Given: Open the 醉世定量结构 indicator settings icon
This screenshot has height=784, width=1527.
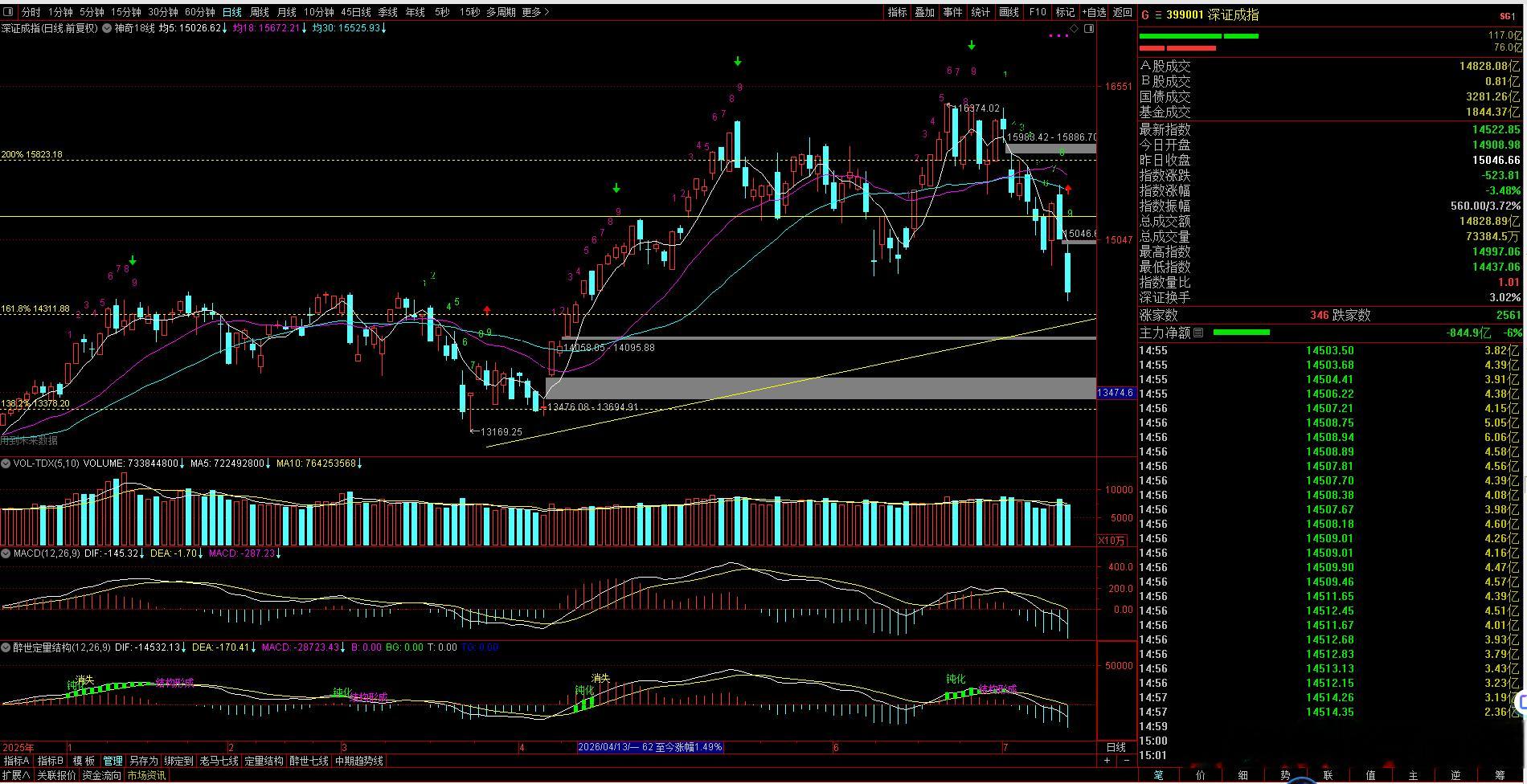Looking at the screenshot, I should (6, 647).
